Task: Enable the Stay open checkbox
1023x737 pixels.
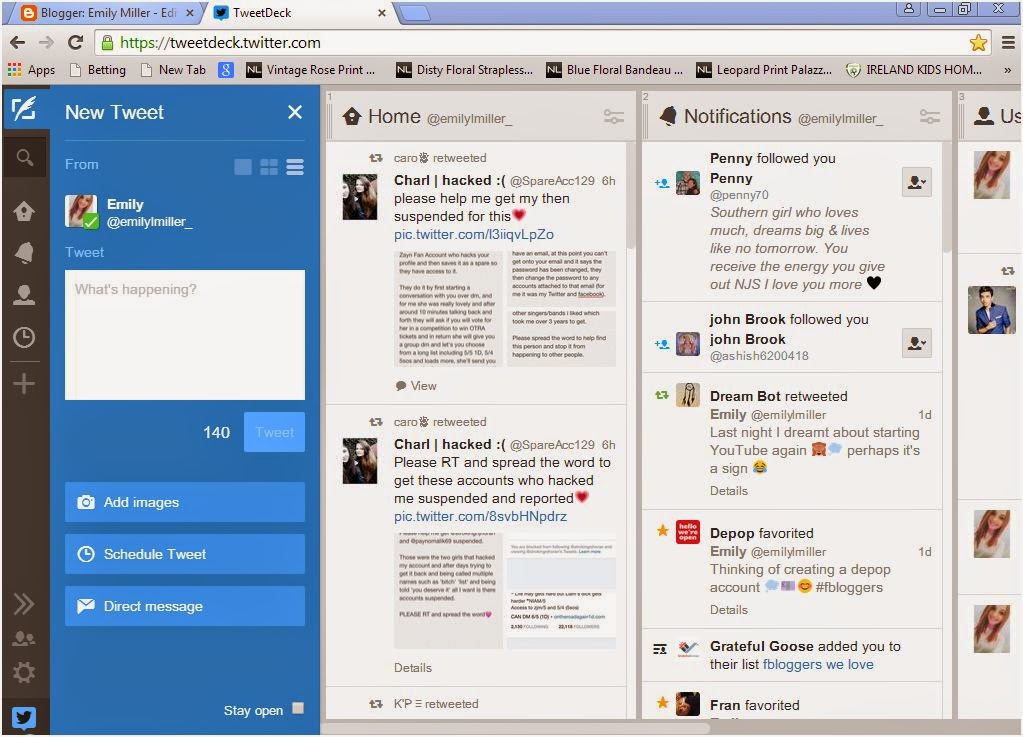Action: click(298, 708)
